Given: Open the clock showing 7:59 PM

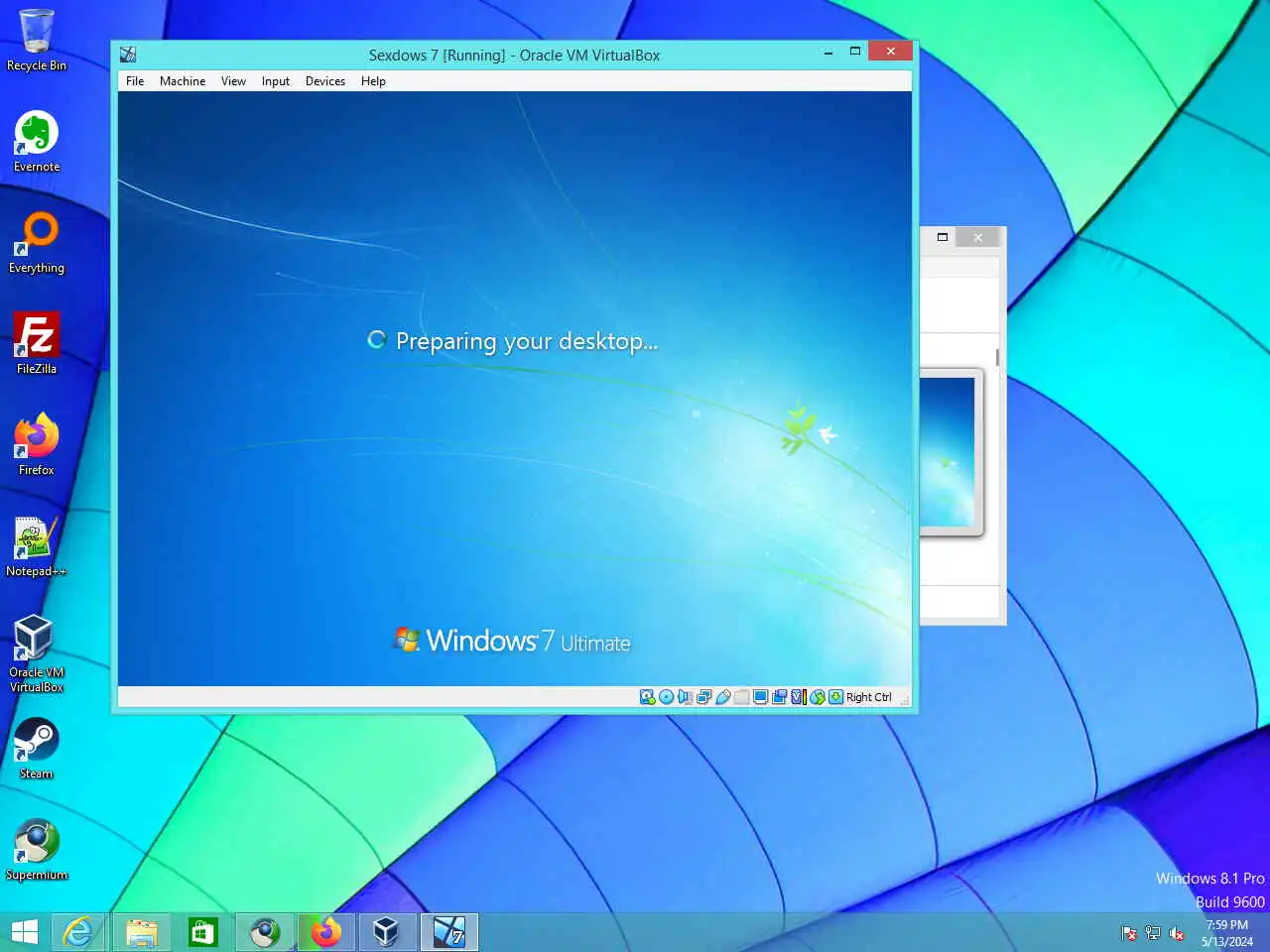Looking at the screenshot, I should 1227,933.
